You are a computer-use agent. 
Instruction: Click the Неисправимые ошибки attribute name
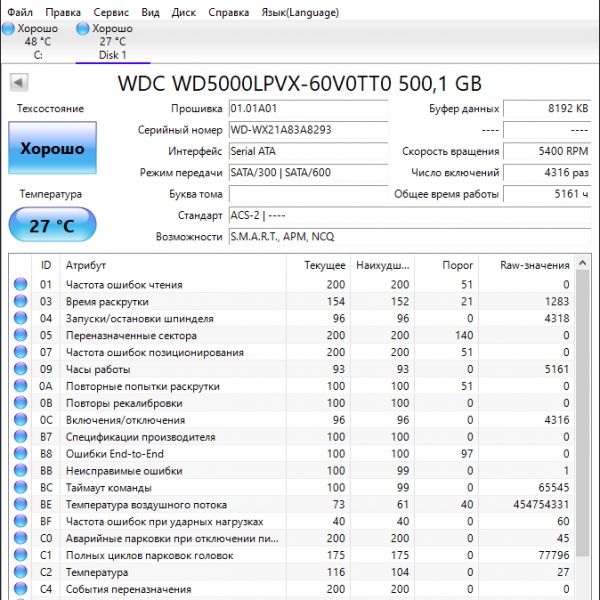tap(124, 471)
